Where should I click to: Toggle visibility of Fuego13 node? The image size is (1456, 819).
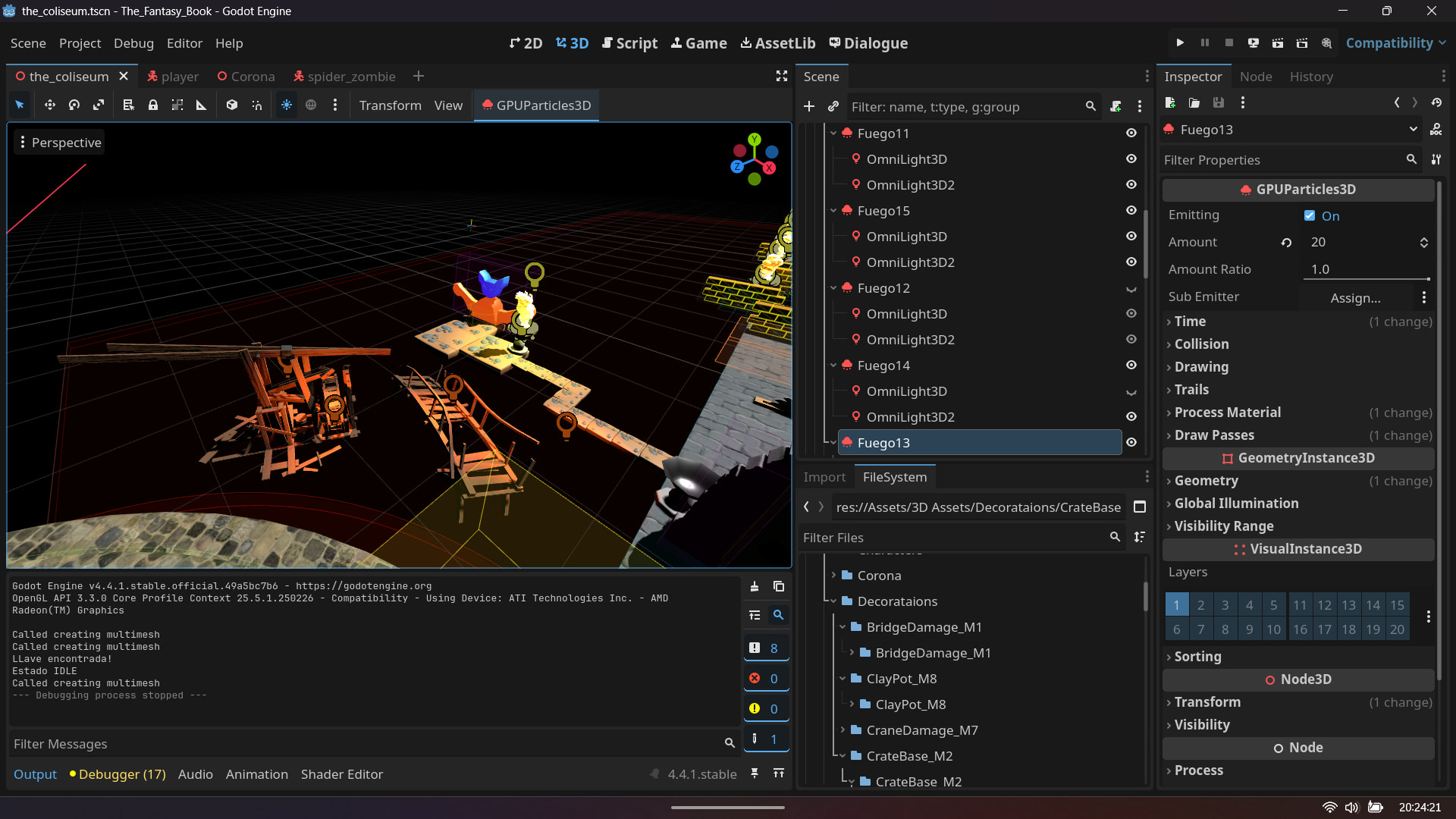[1131, 442]
